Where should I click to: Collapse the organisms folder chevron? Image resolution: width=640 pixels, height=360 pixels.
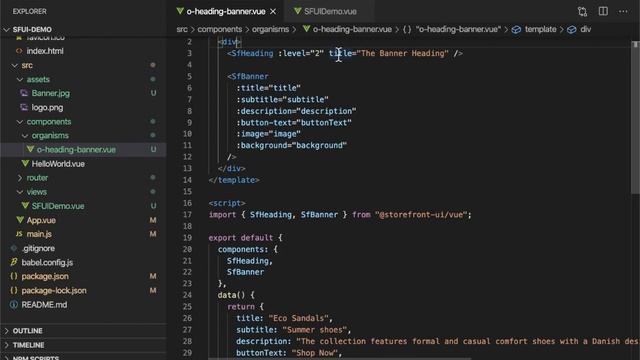click(x=25, y=136)
